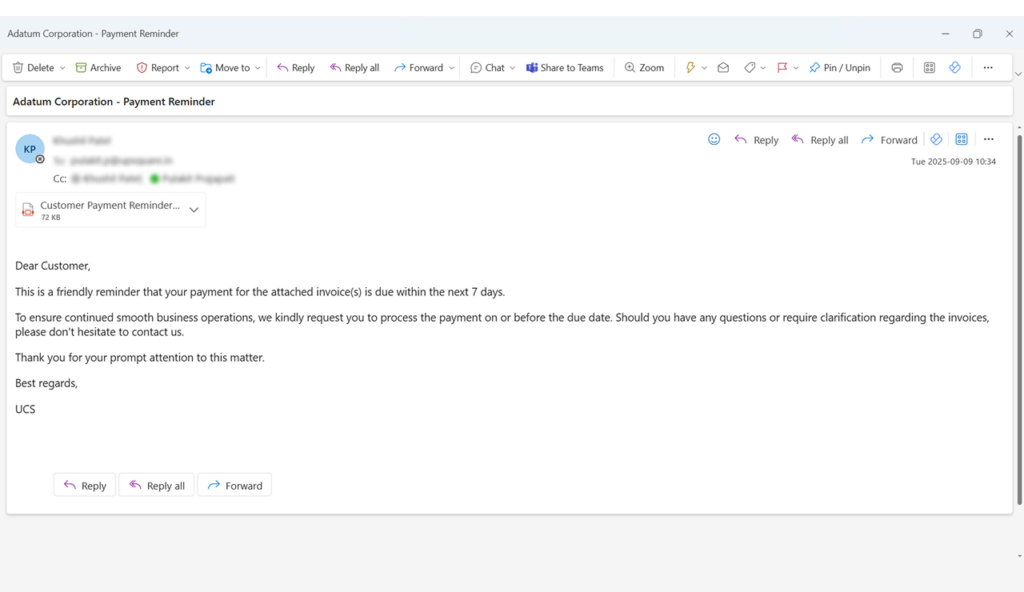Viewport: 1024px width, 592px height.
Task: Toggle the flag on this message
Action: (782, 68)
